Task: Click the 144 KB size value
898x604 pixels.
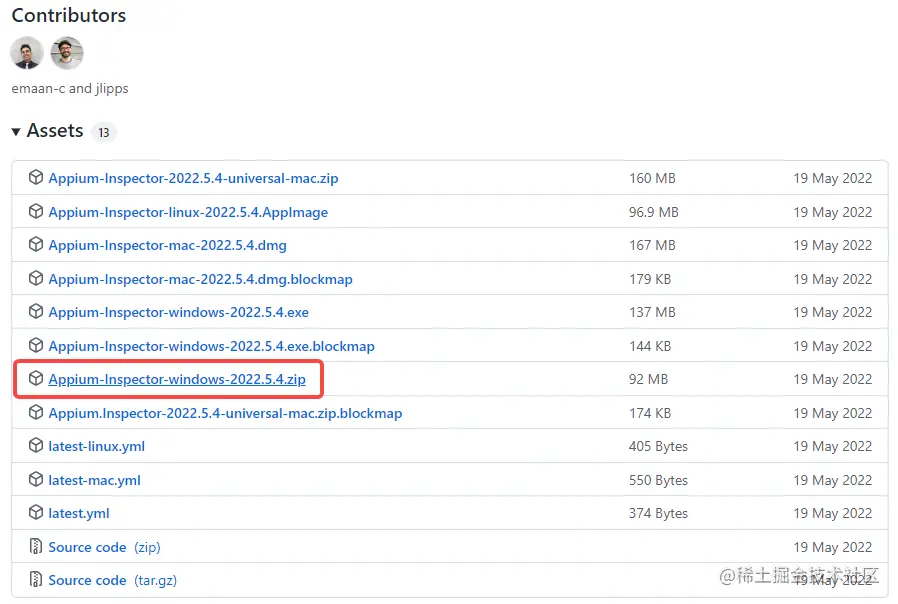Action: click(x=650, y=346)
